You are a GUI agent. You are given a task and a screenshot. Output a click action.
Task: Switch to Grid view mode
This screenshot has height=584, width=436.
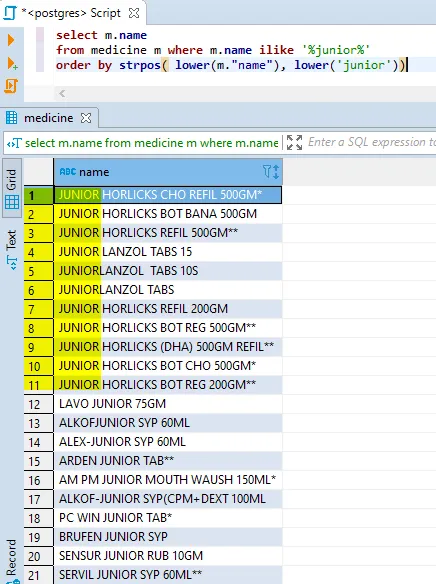click(12, 188)
